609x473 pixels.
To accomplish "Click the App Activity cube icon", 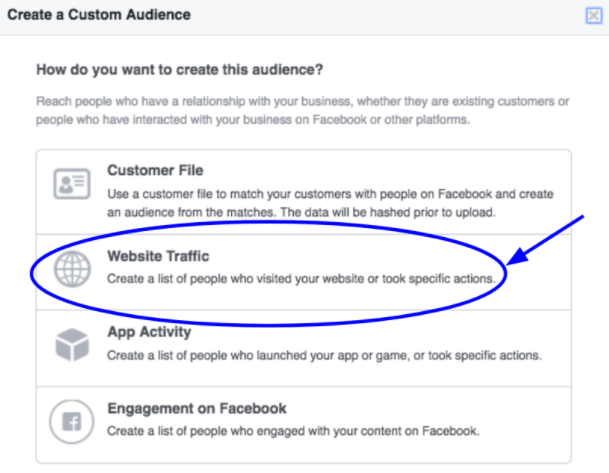I will [x=71, y=345].
